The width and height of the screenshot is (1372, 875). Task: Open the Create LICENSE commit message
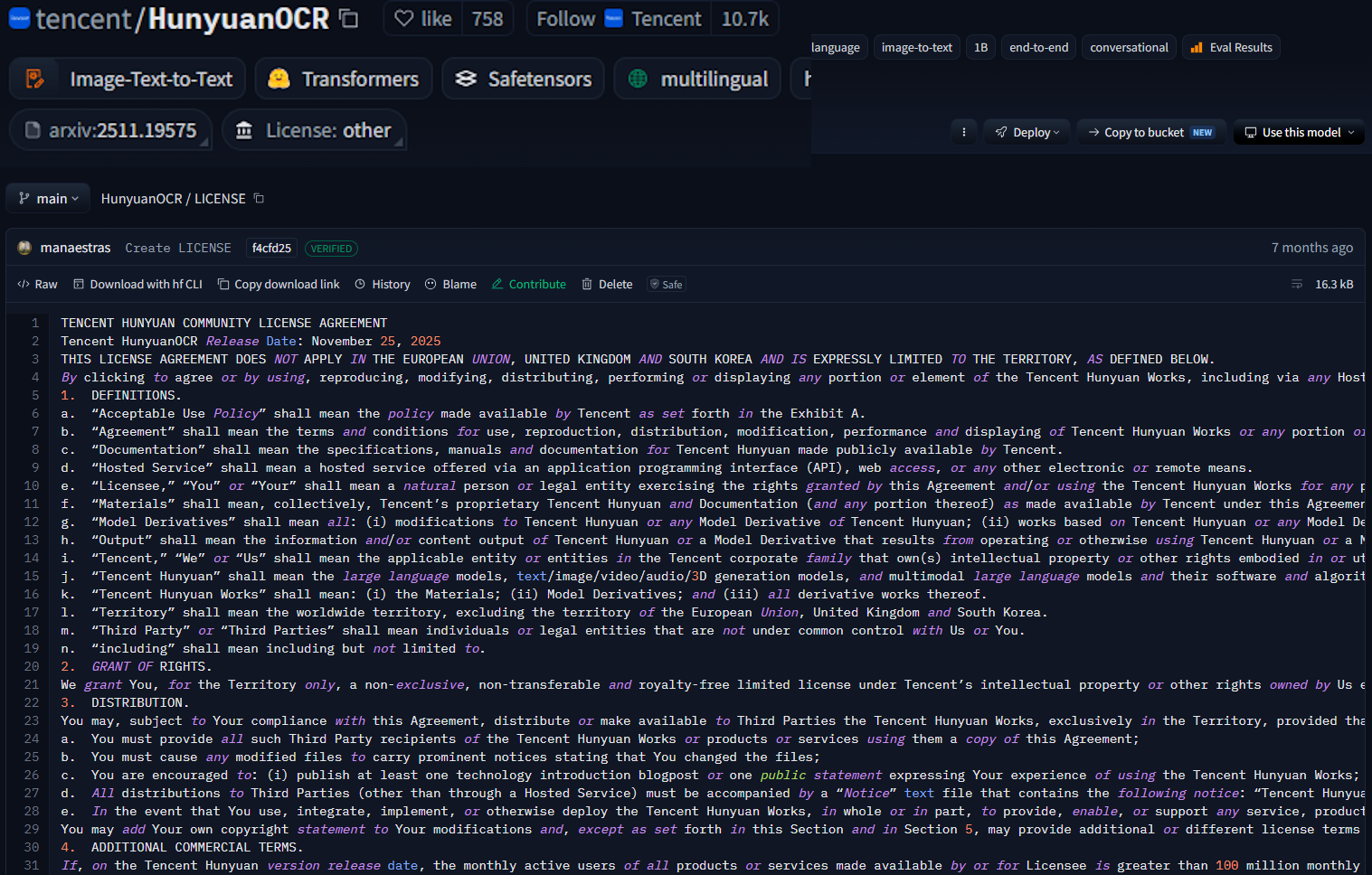click(x=178, y=248)
